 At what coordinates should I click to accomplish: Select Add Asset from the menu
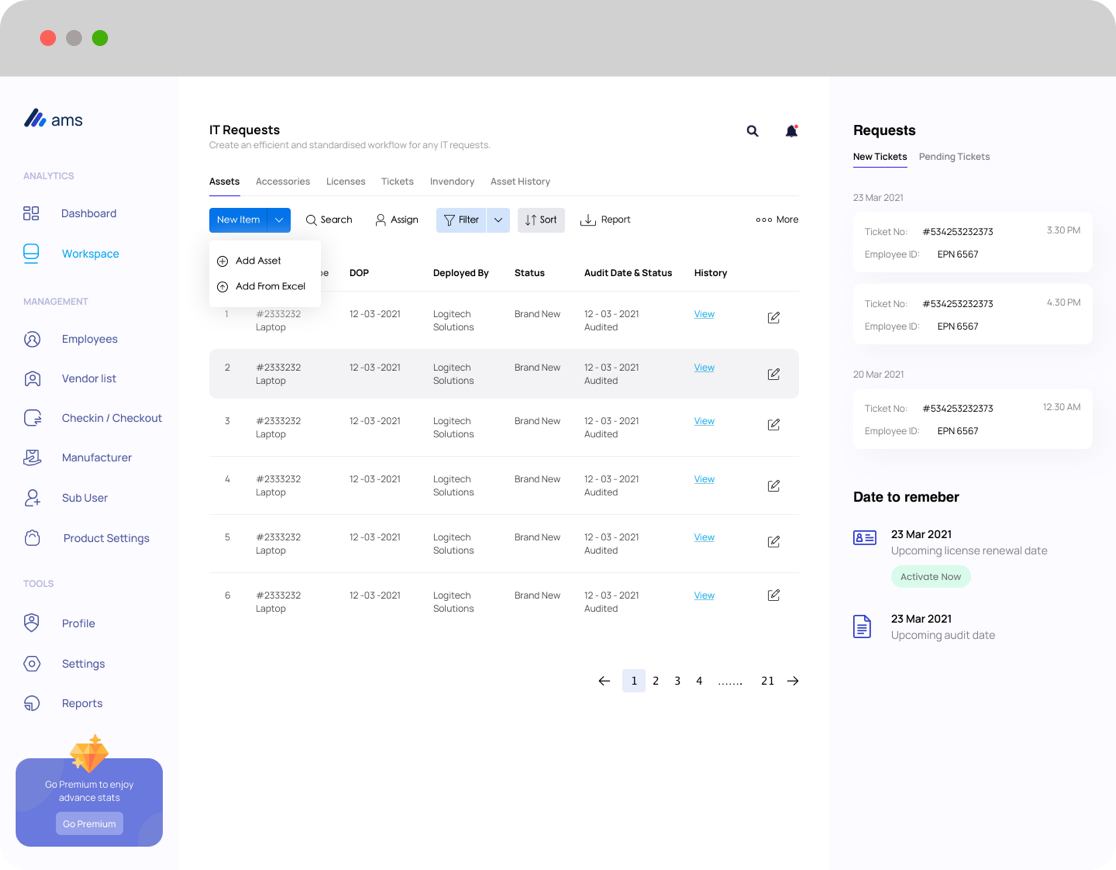(x=258, y=261)
